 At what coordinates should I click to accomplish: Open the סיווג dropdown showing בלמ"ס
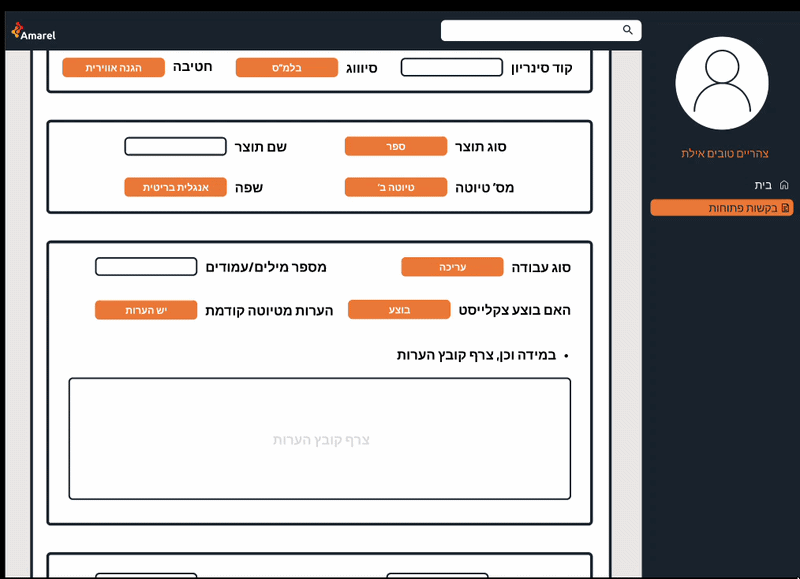point(287,67)
